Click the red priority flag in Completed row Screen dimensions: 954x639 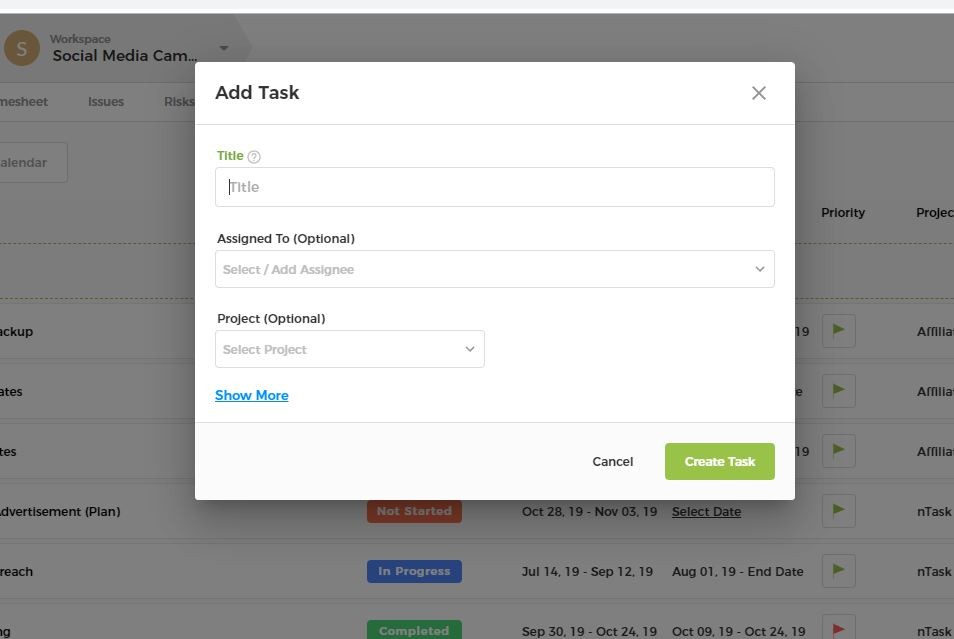coord(838,629)
